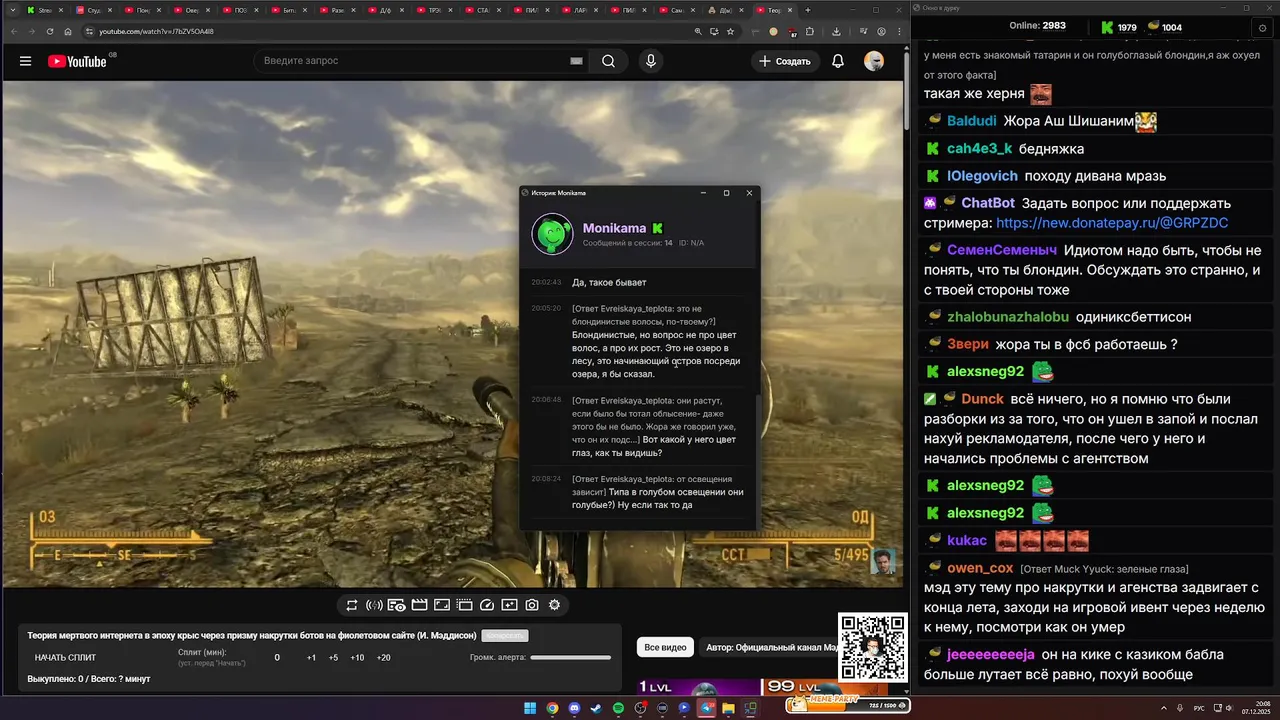
Task: Add +10 minutes to split
Action: (357, 657)
